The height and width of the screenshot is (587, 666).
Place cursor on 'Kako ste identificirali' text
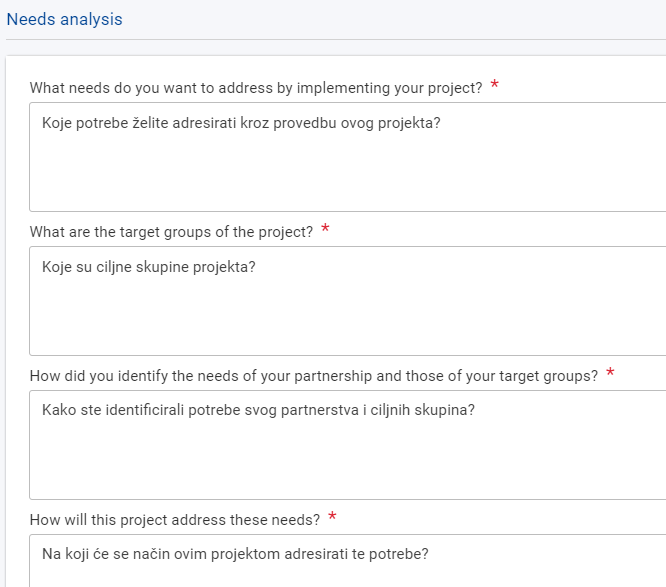point(118,410)
